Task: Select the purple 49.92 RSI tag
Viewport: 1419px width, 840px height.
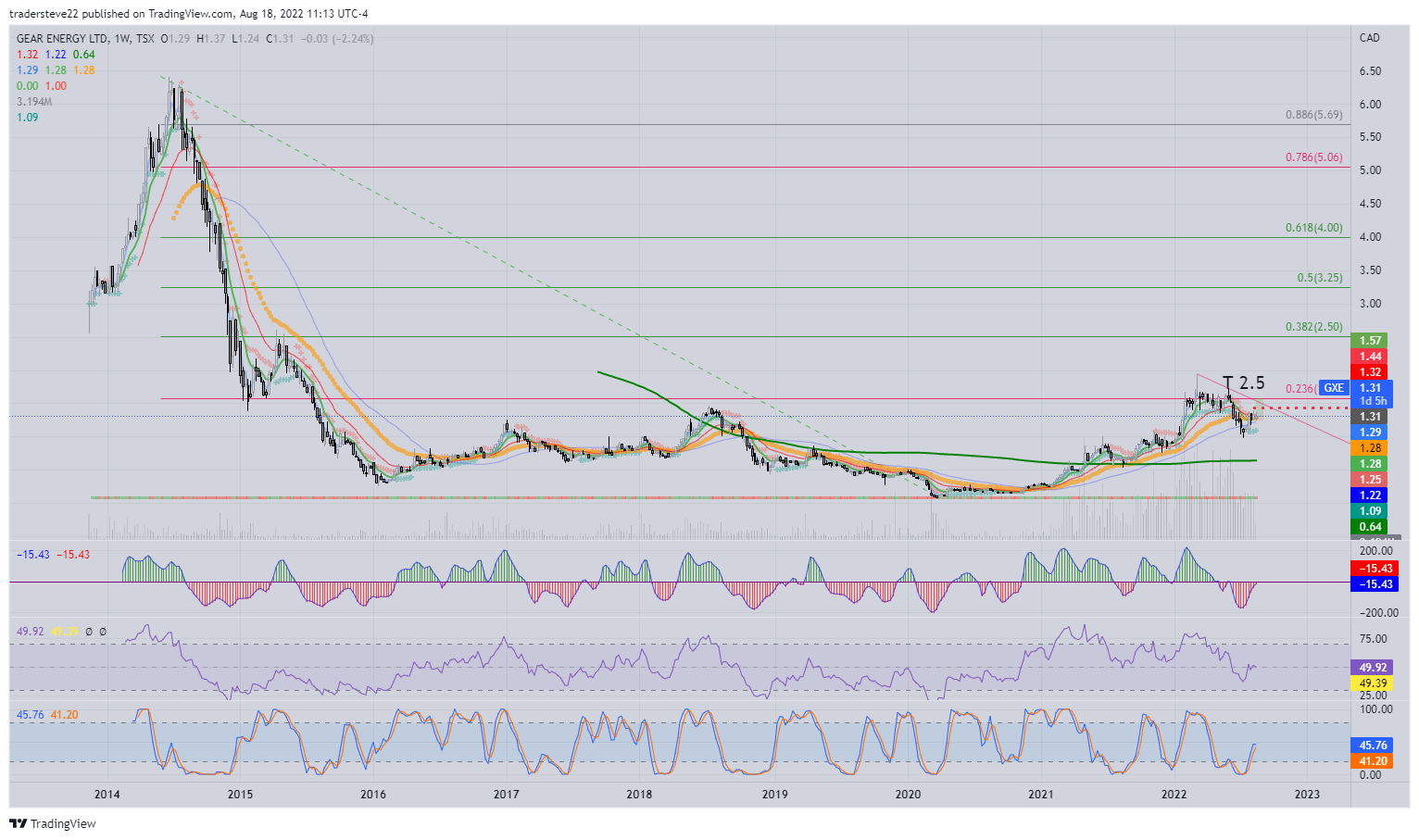Action: pyautogui.click(x=1372, y=668)
